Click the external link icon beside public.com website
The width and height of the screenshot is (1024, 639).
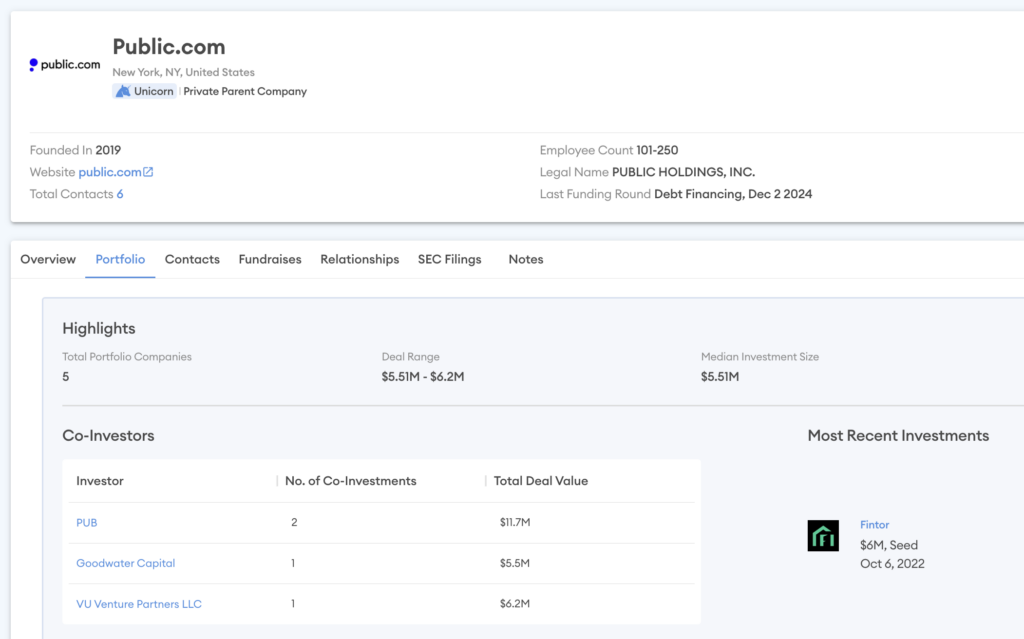click(x=148, y=172)
